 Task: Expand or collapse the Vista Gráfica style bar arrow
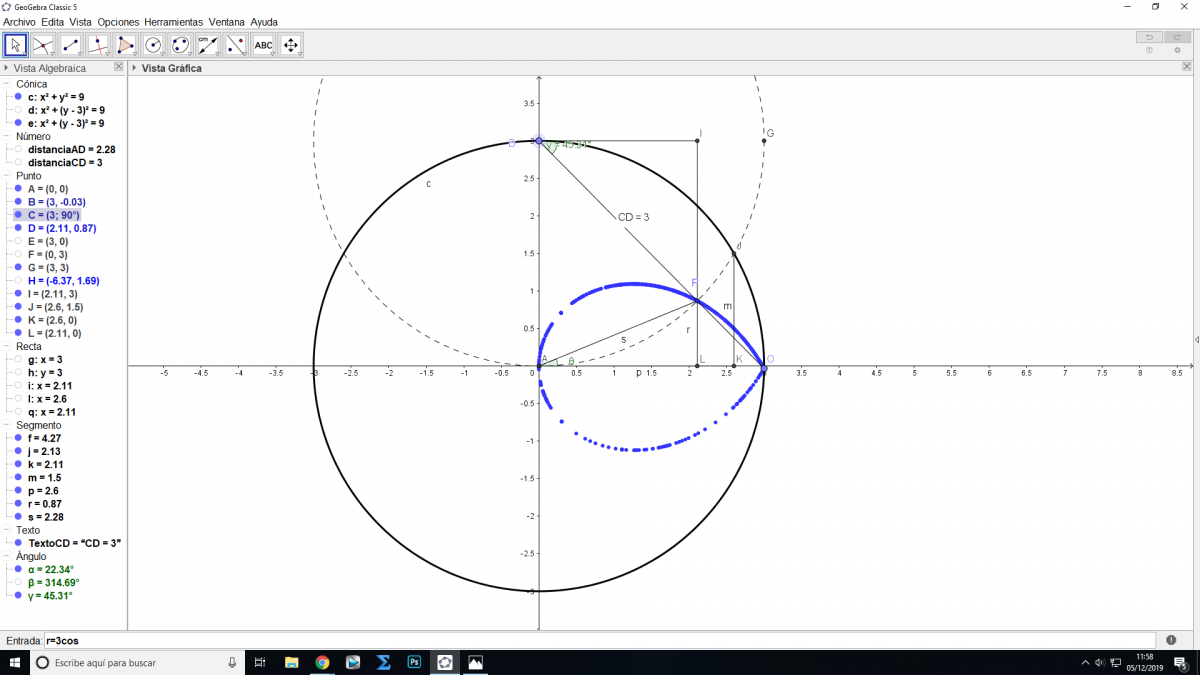coord(134,68)
